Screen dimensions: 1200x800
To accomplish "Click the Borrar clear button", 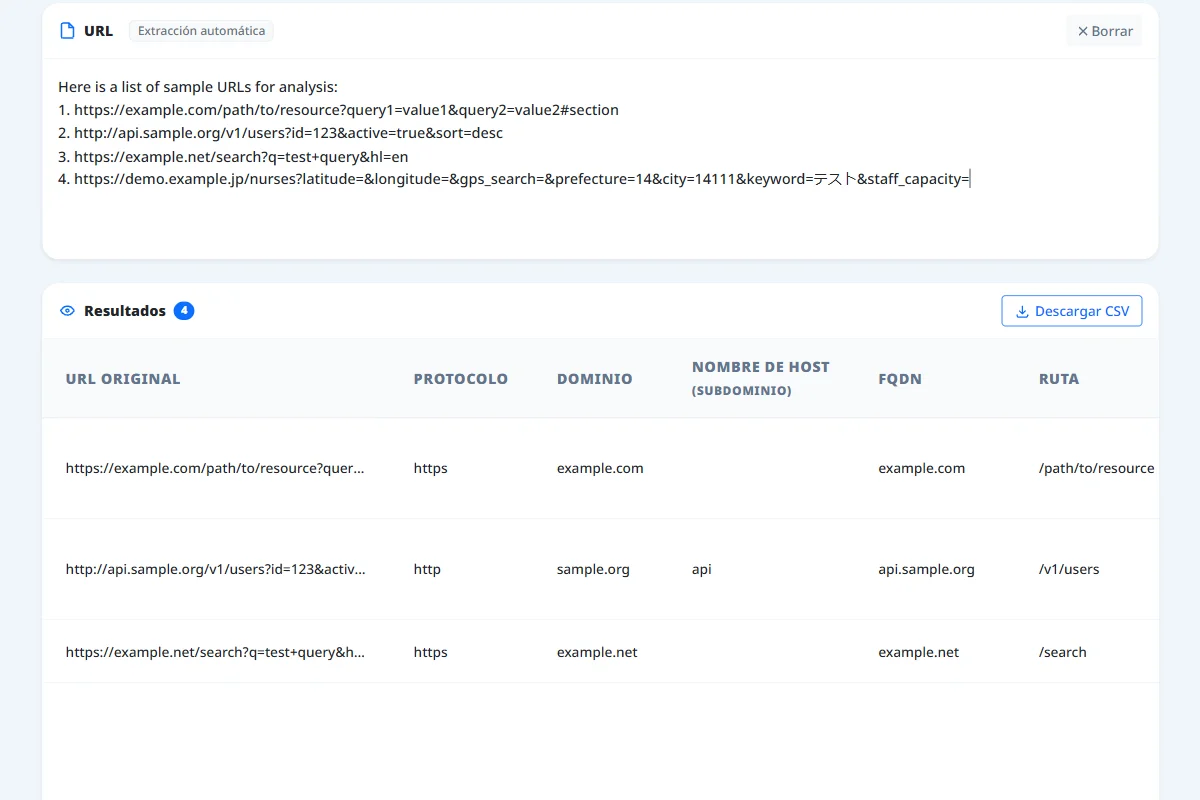I will [x=1104, y=31].
